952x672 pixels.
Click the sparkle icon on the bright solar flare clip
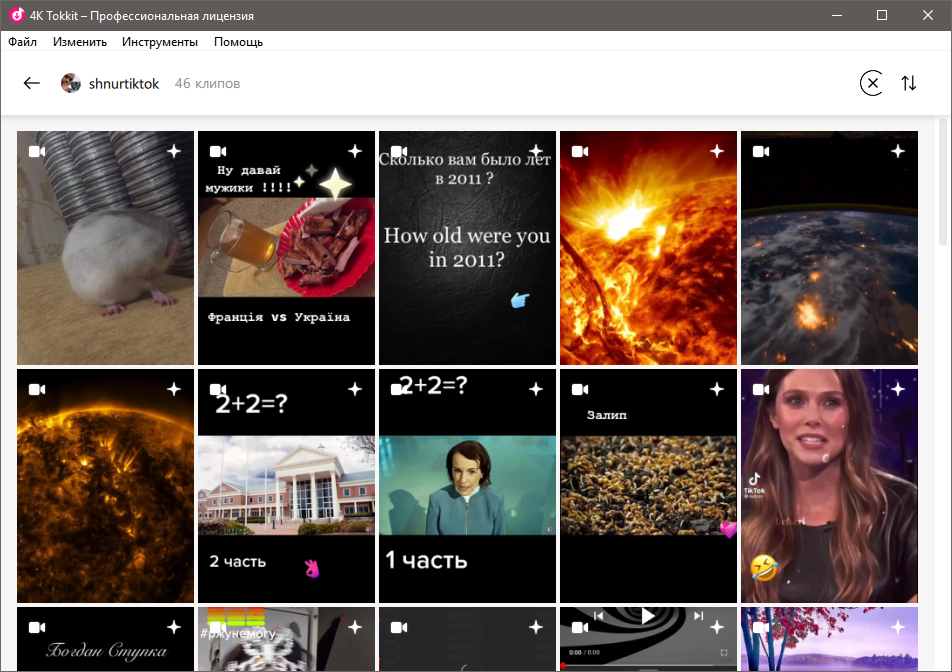coord(716,151)
